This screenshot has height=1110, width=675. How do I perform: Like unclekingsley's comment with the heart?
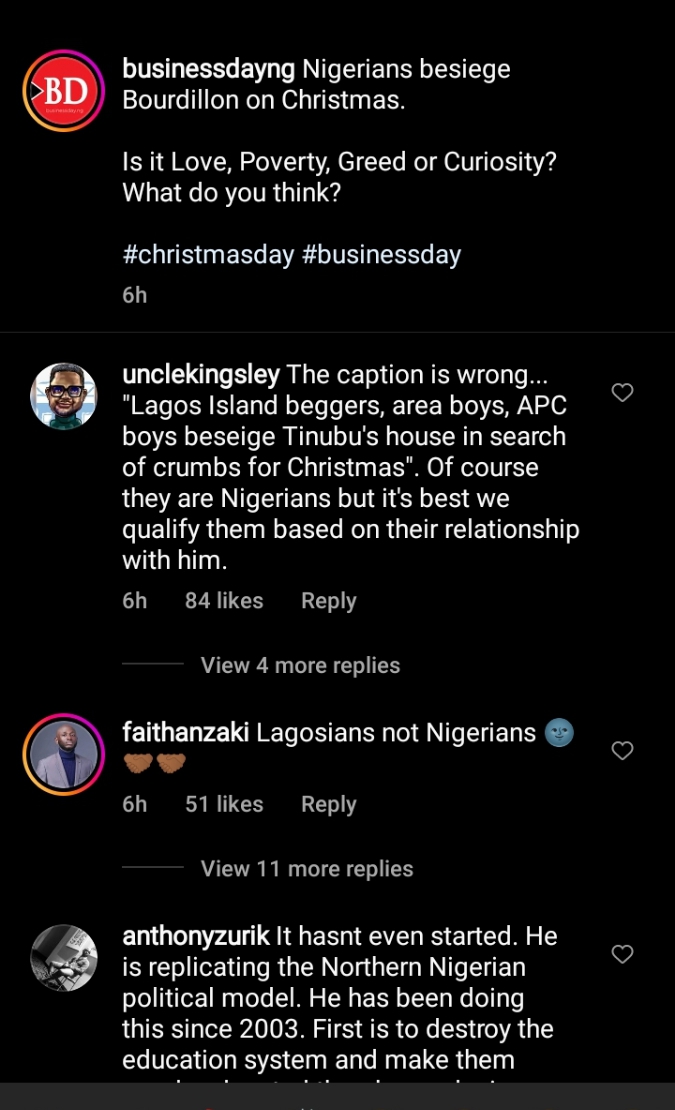622,393
